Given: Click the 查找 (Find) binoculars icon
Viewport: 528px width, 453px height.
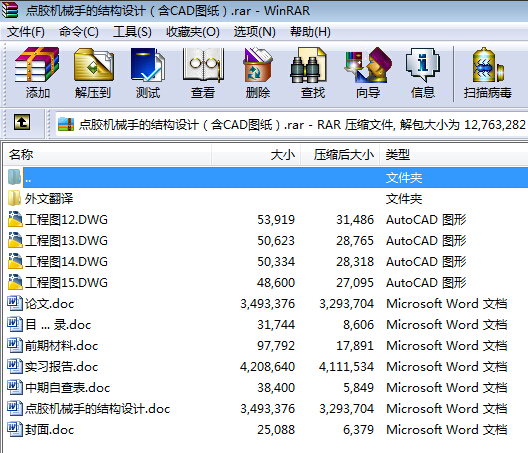Looking at the screenshot, I should [x=308, y=65].
